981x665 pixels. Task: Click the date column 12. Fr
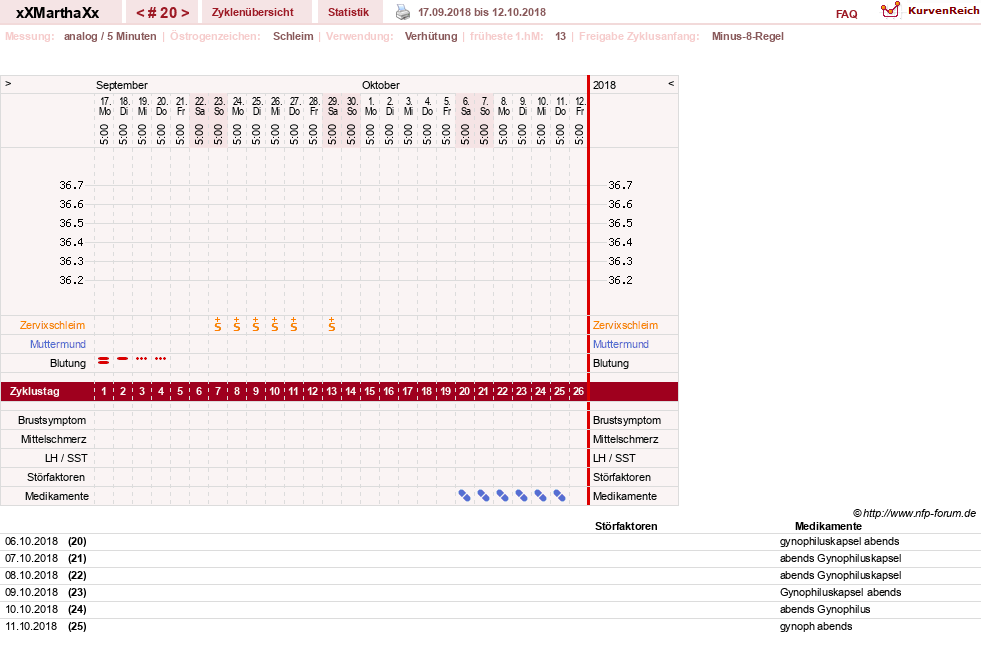(580, 120)
